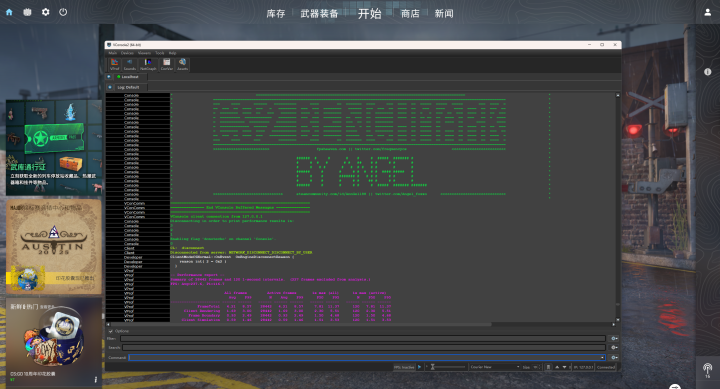Image resolution: width=720 pixels, height=389 pixels.
Task: Open the 商店 store page
Action: tap(410, 14)
